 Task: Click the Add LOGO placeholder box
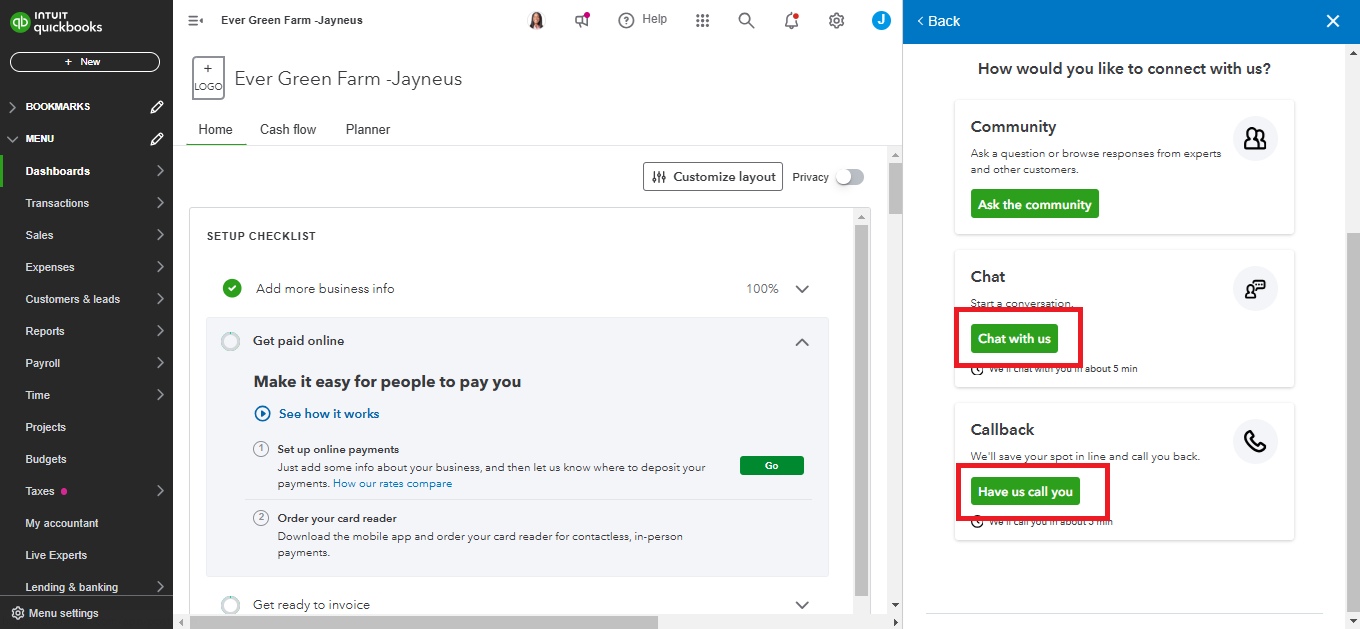[208, 78]
